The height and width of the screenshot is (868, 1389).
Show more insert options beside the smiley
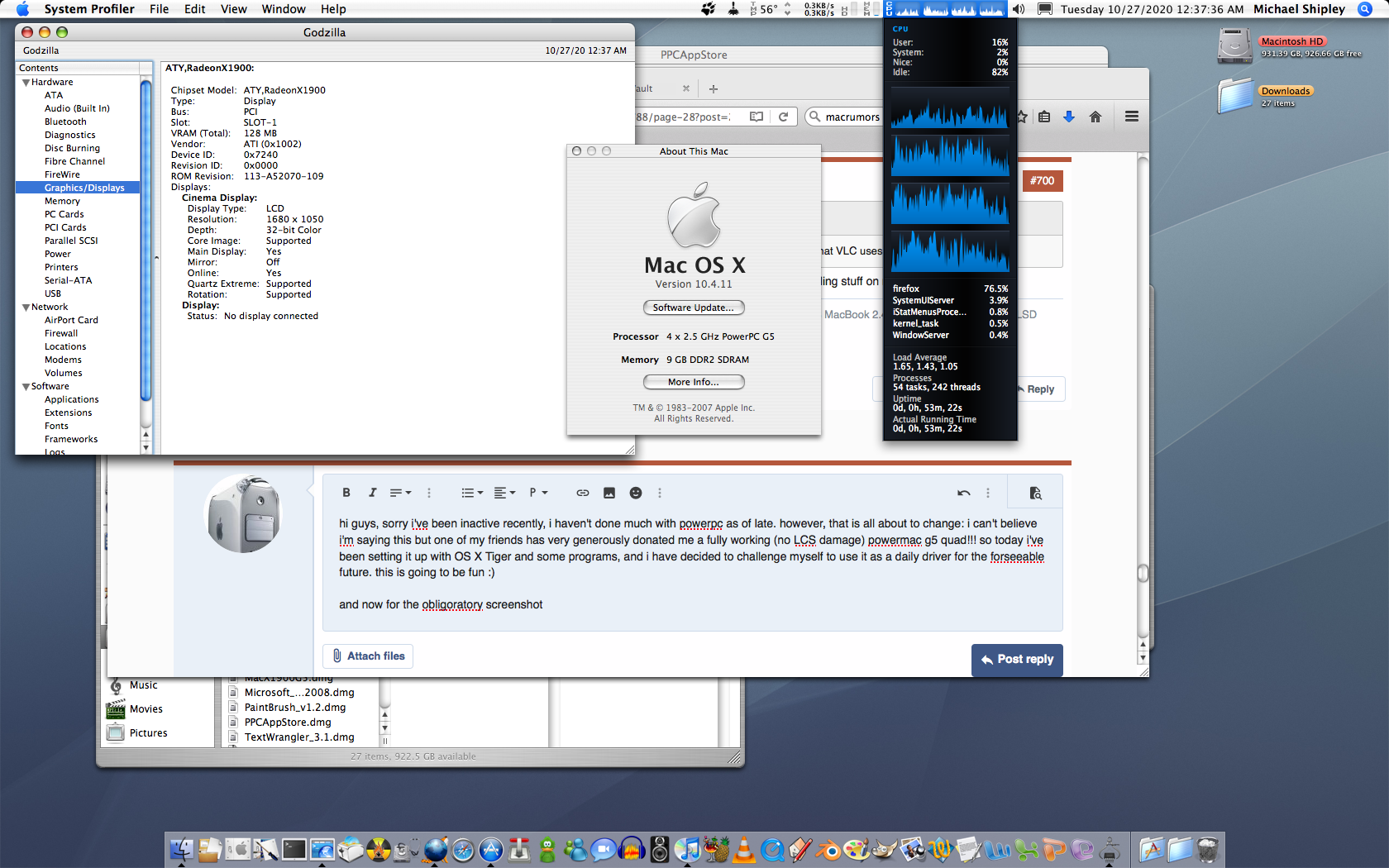point(659,493)
